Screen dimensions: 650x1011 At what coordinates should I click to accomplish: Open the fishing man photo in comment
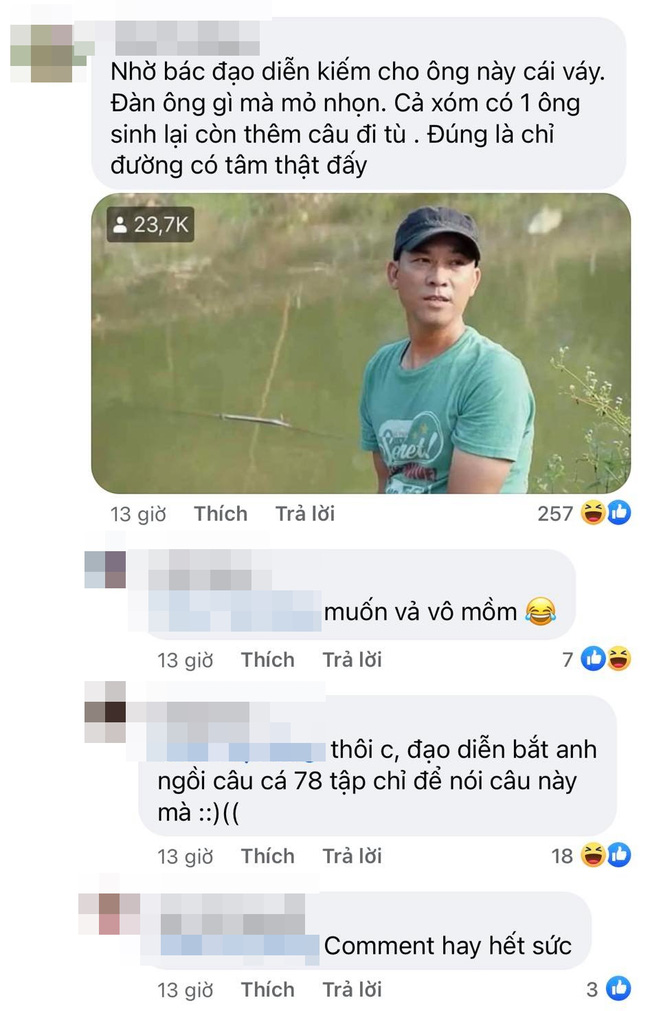point(360,344)
